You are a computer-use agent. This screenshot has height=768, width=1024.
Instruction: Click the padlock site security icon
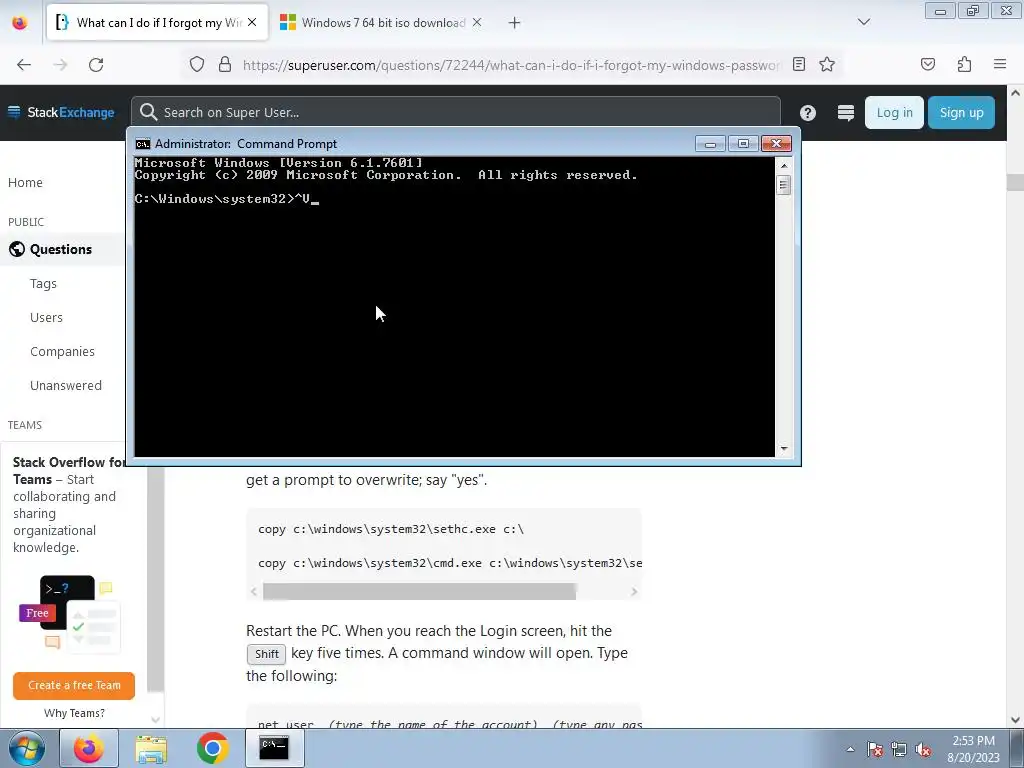225,65
